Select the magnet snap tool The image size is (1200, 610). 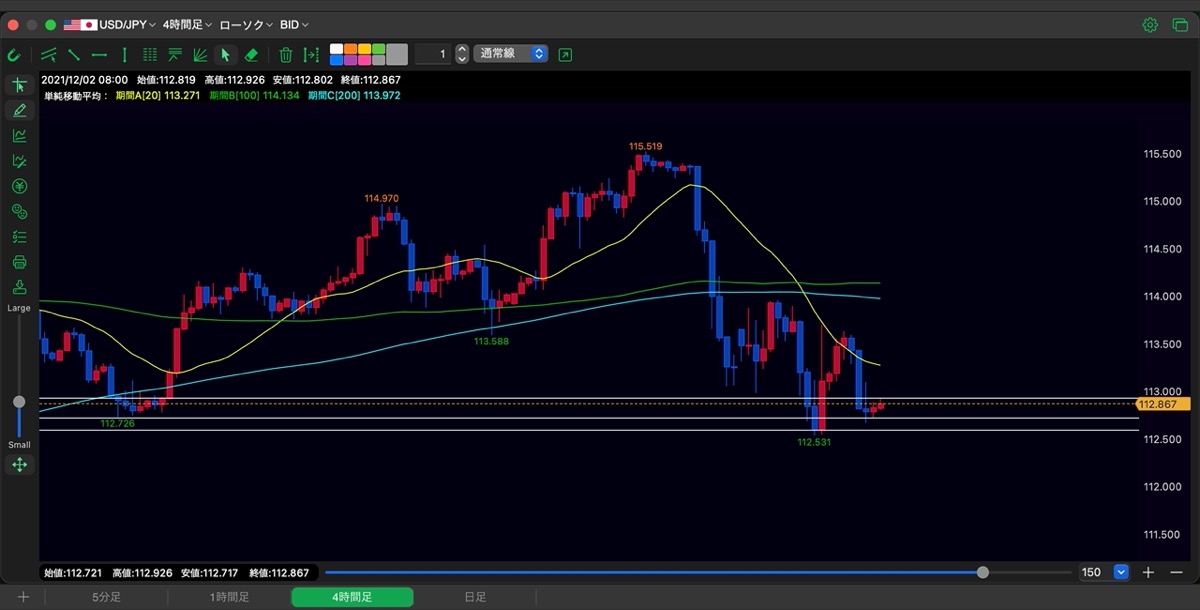(x=14, y=54)
